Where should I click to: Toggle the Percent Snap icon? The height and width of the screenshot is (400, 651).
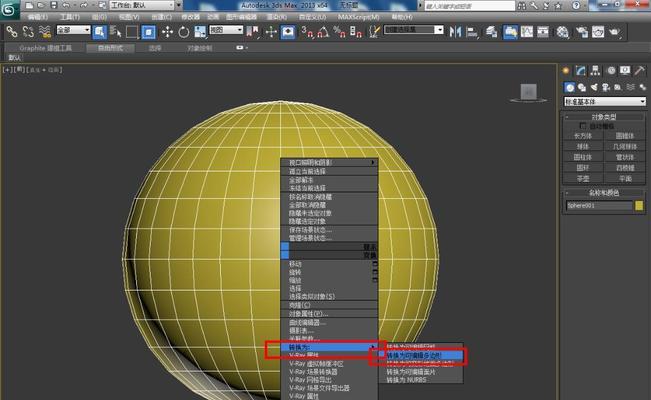click(340, 32)
